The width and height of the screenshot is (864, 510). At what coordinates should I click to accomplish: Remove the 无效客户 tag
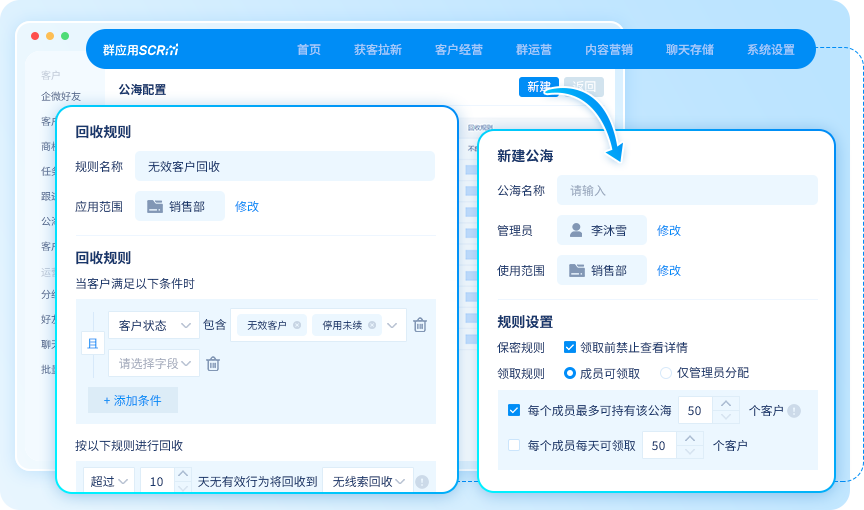tap(297, 325)
